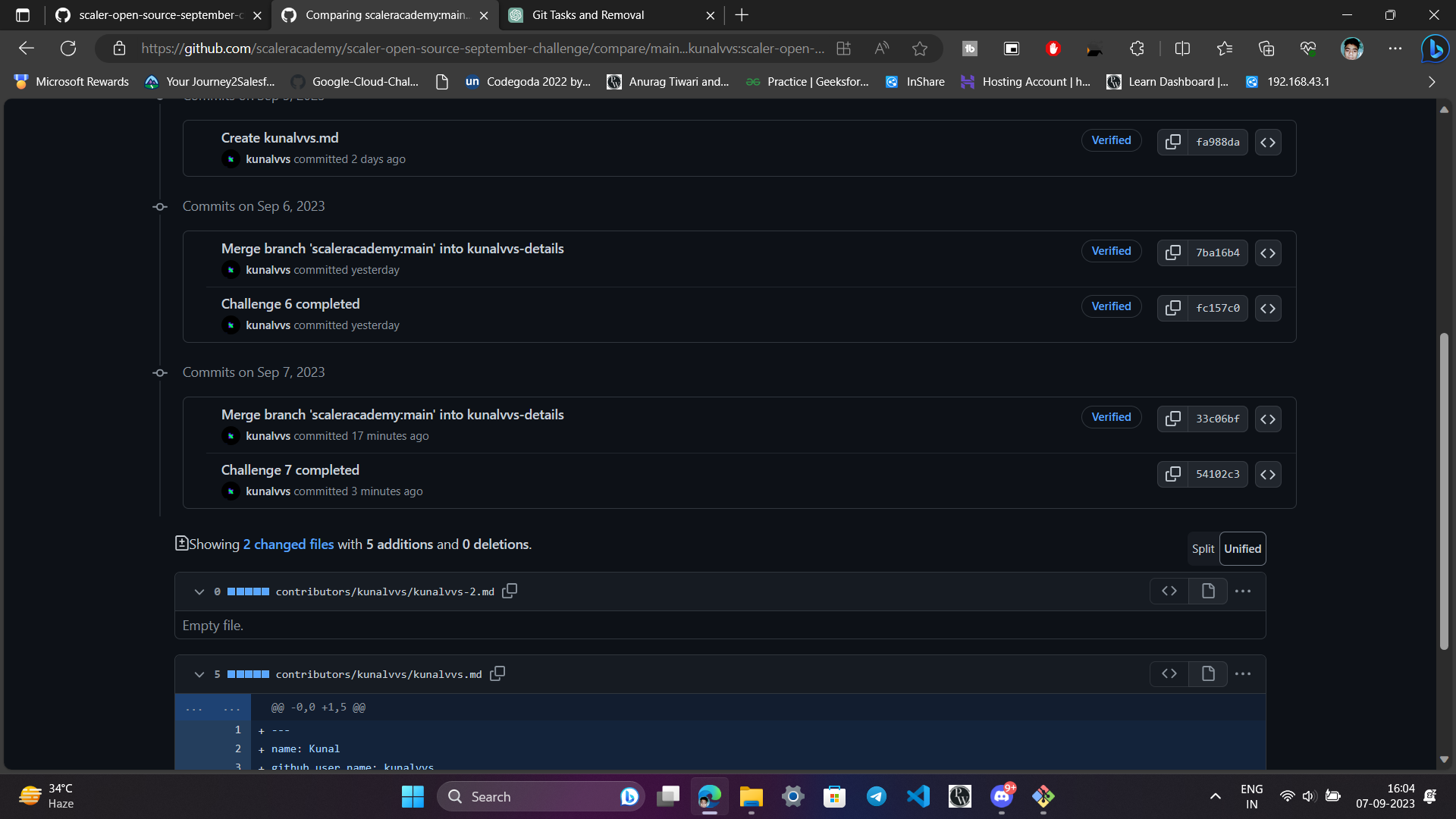The width and height of the screenshot is (1456, 819).
Task: Copy file path of kunalvvs-2.md
Action: 510,591
